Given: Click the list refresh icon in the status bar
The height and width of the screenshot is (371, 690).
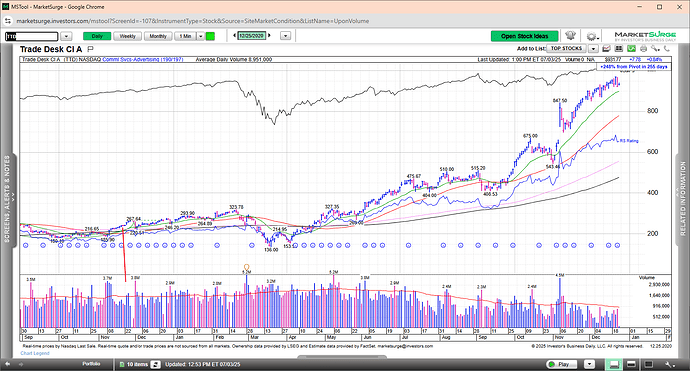Looking at the screenshot, I should (x=155, y=364).
